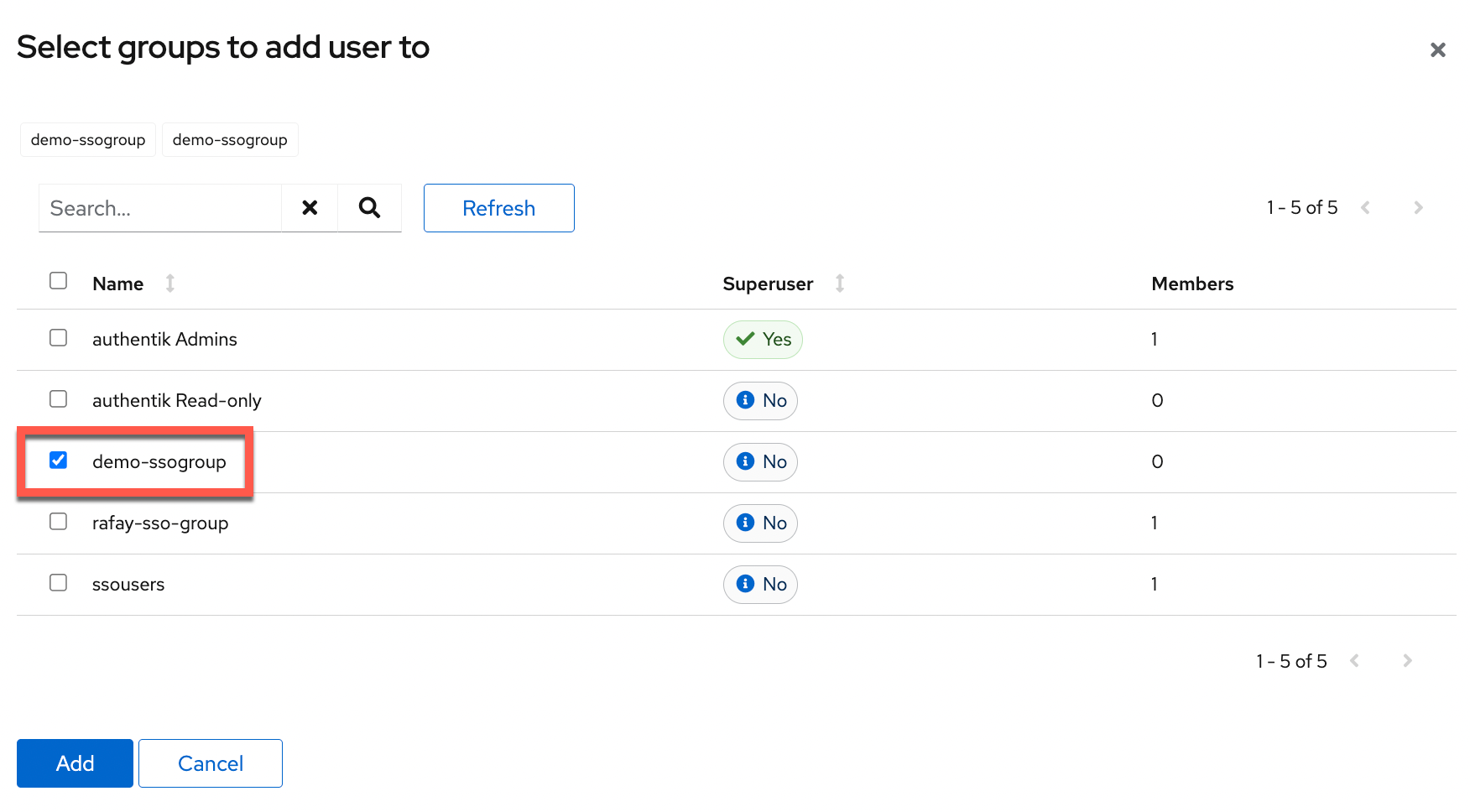Click the authentik Admins group name
This screenshot has height=812, width=1470.
pos(164,339)
